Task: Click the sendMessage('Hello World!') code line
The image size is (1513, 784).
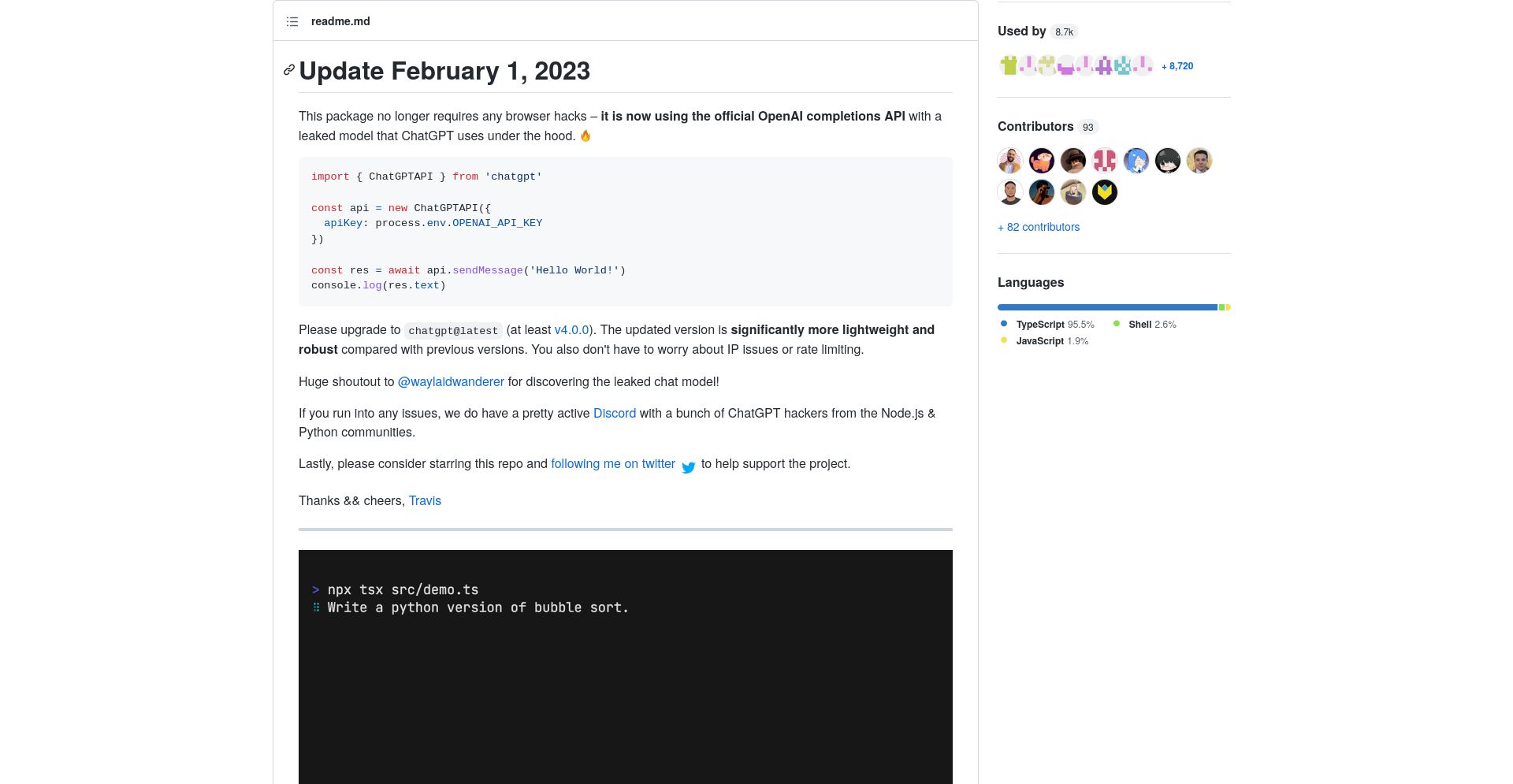Action: click(468, 270)
